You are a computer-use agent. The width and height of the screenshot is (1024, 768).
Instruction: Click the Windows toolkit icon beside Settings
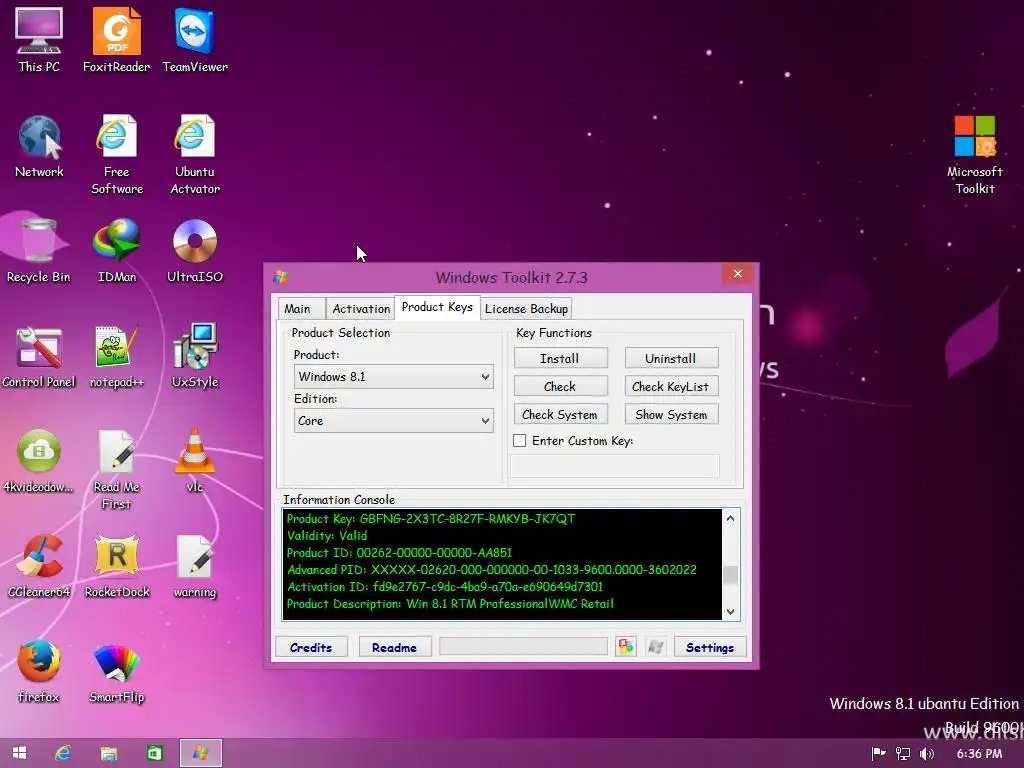click(x=655, y=647)
